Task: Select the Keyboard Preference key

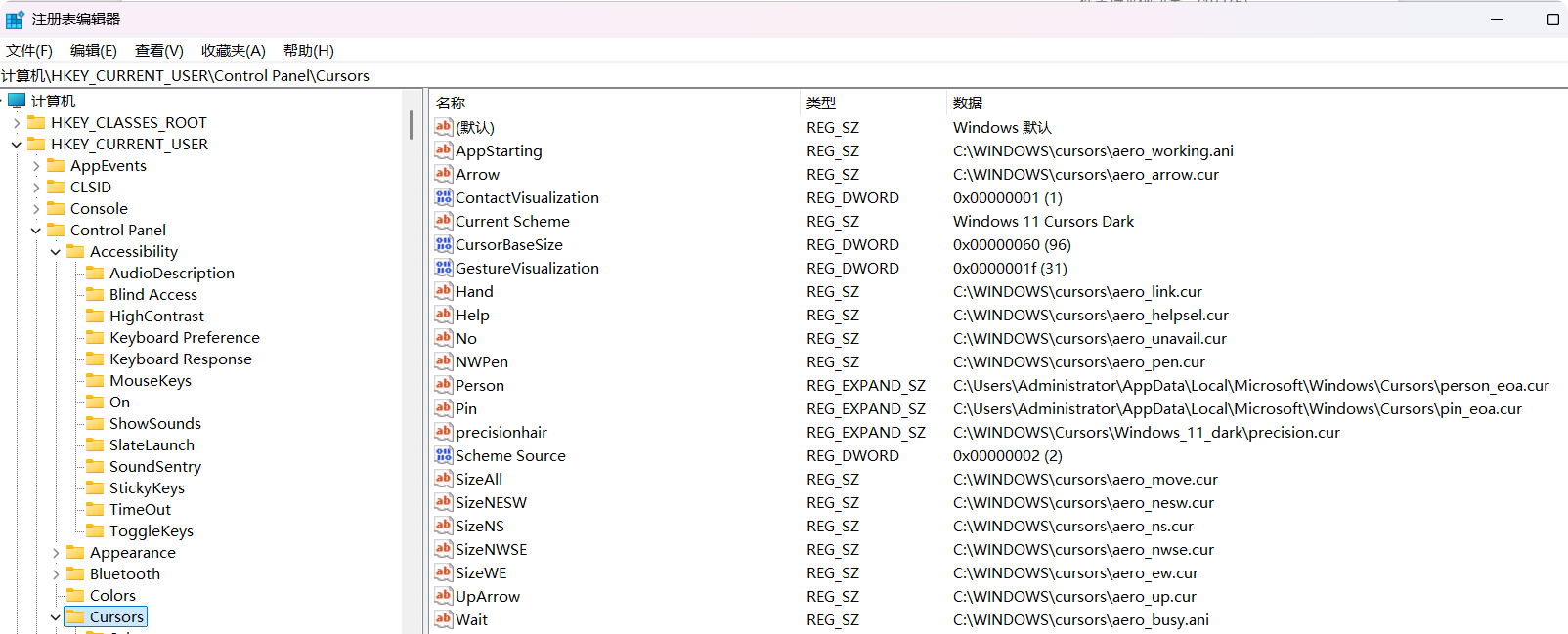Action: pos(185,337)
